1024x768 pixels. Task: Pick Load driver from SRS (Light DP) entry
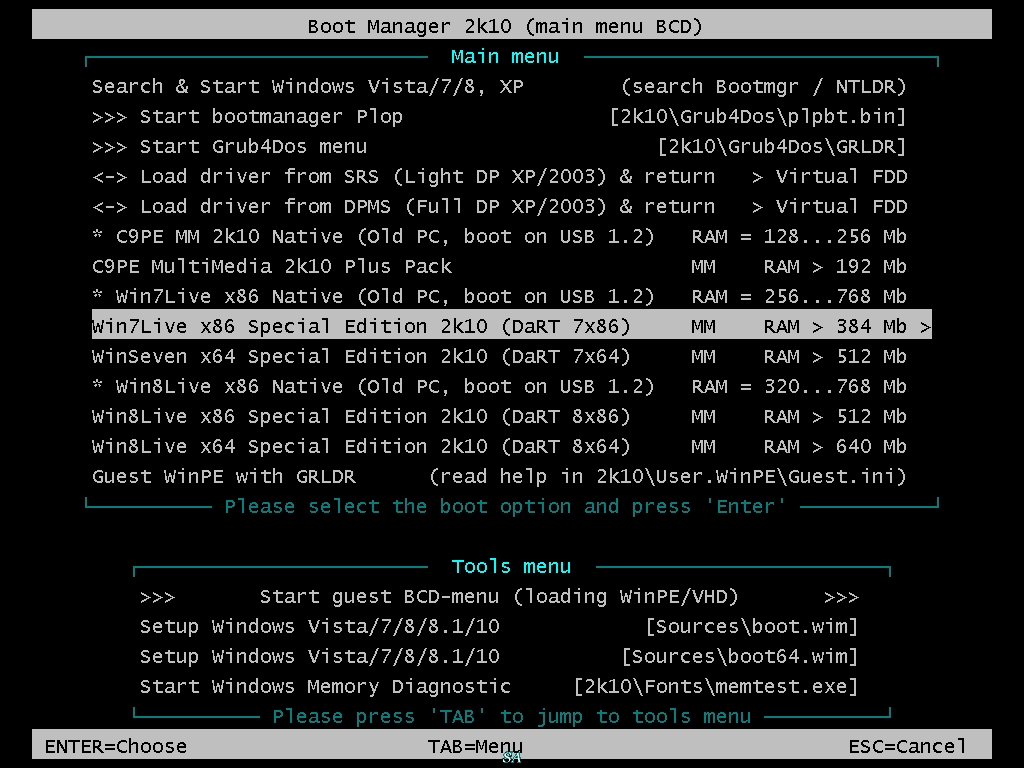pos(500,177)
